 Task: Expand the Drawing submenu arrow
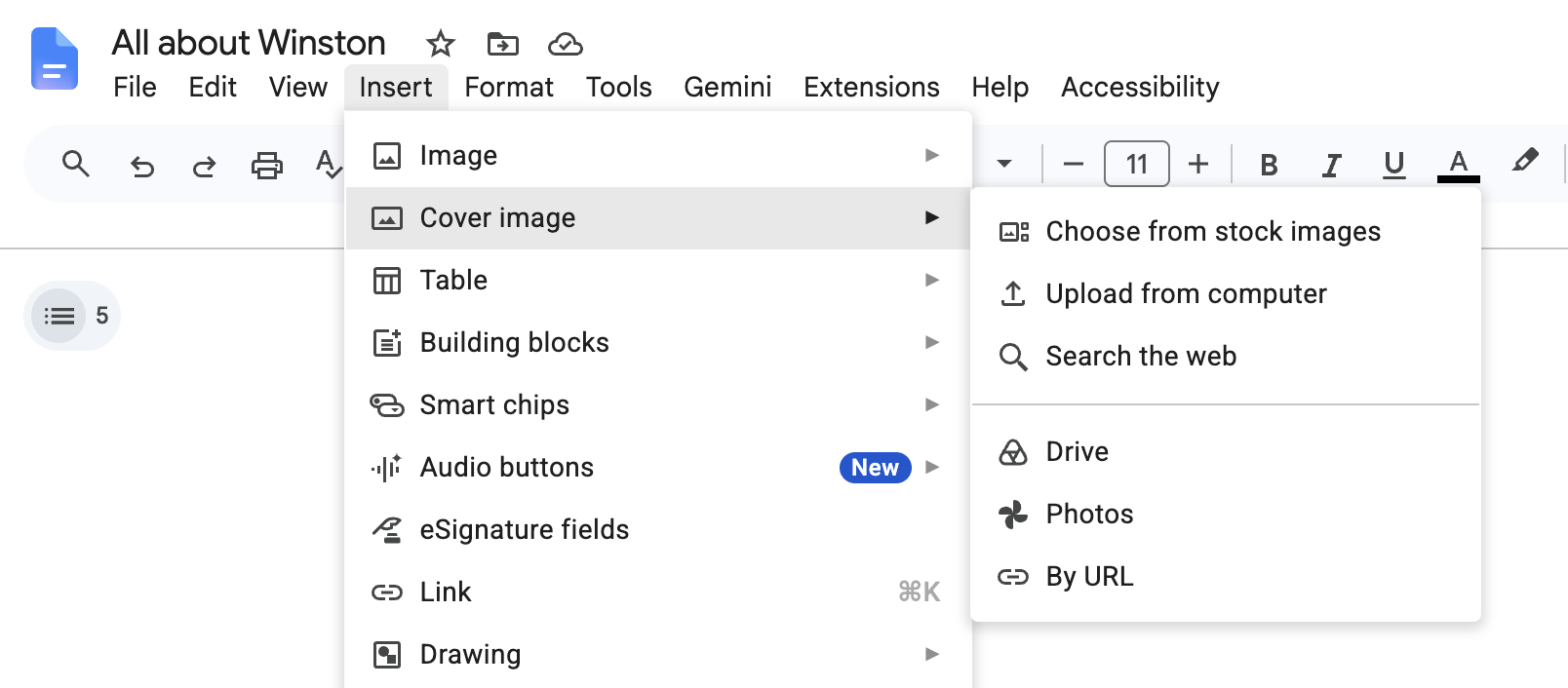coord(932,654)
